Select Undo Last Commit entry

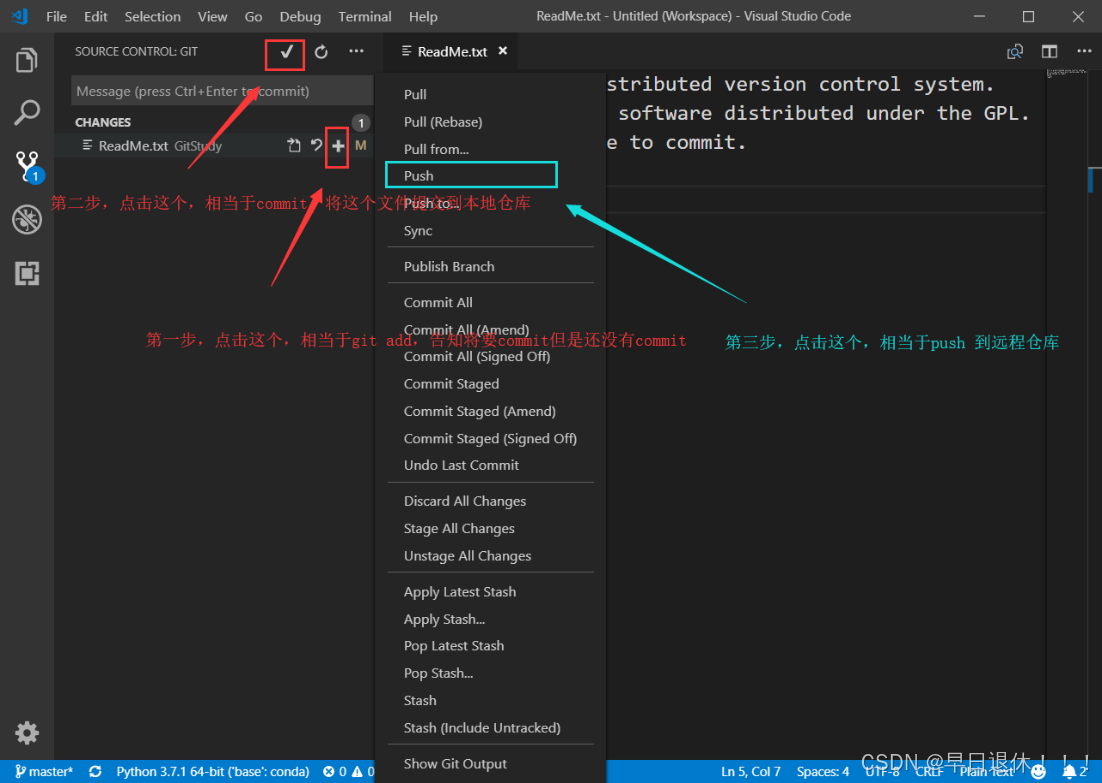[491, 465]
